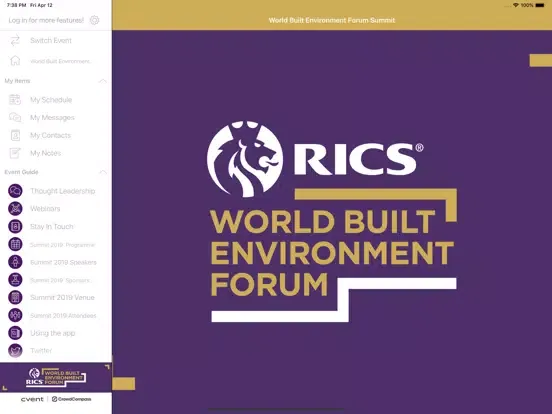
Task: Tap the Thought Leadership purple icon
Action: tap(15, 191)
